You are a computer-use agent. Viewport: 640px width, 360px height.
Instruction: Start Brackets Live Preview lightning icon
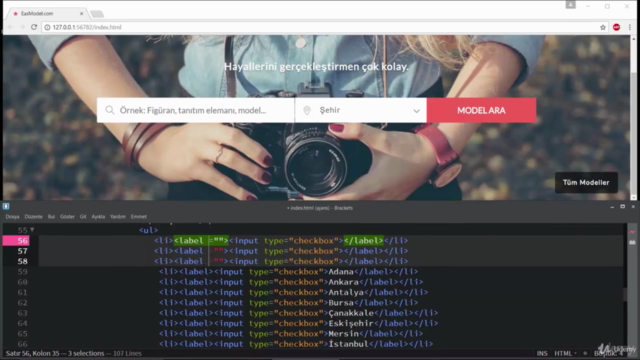(632, 232)
